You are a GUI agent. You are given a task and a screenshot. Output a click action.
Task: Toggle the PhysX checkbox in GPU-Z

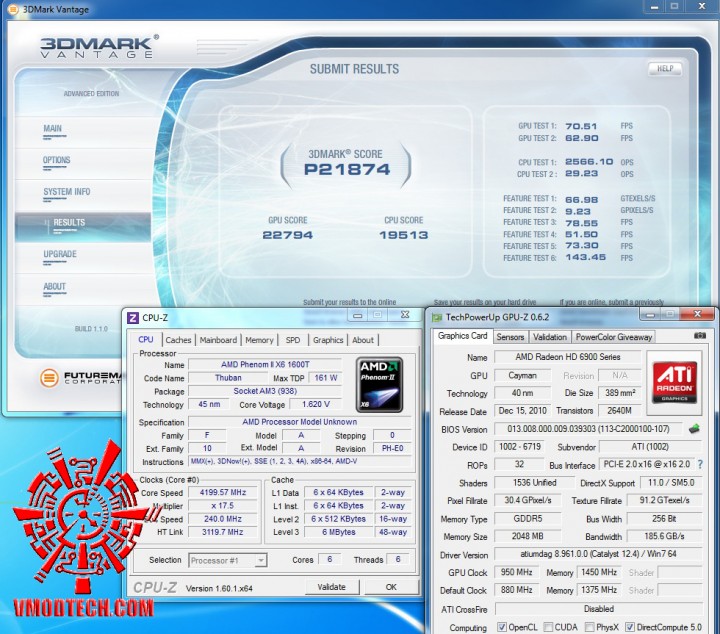click(590, 627)
